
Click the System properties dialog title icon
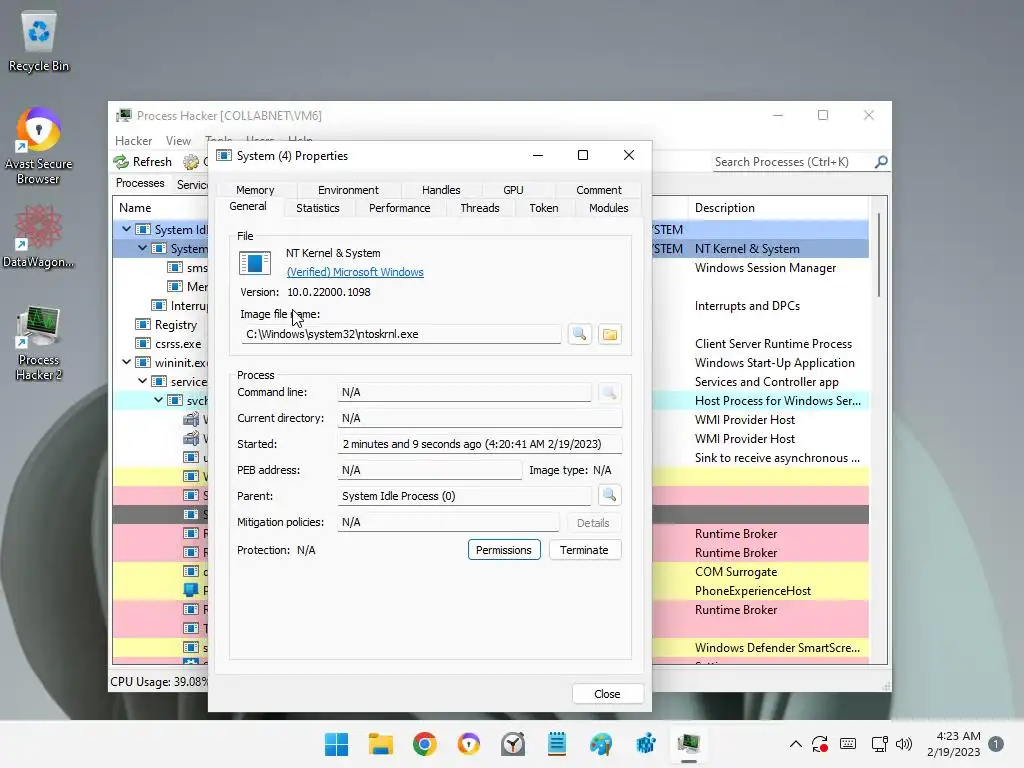224,155
